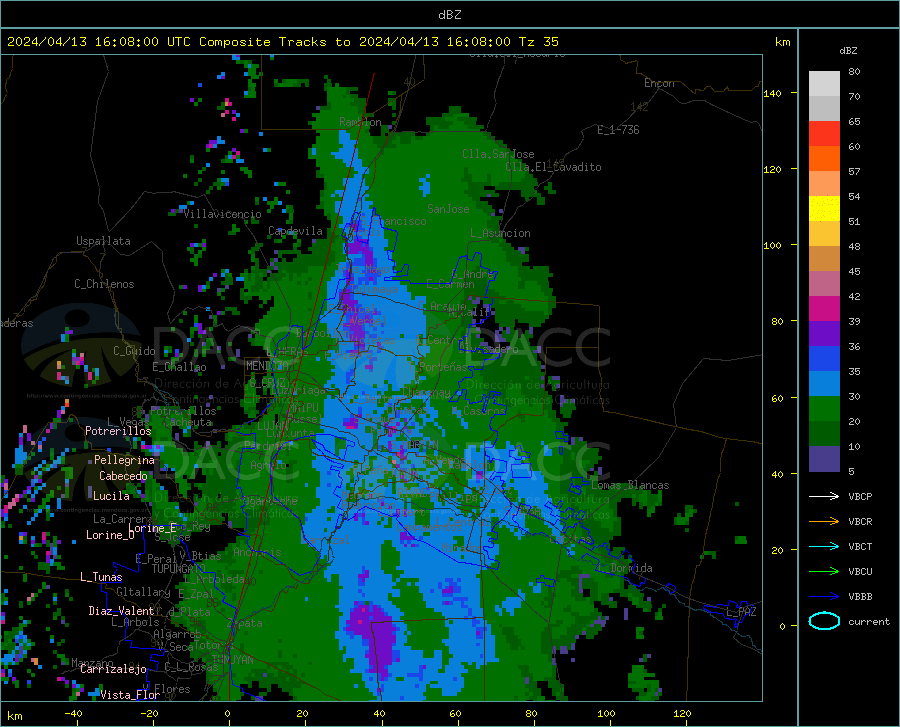This screenshot has height=727, width=900.
Task: Click the Cabecedo map label
Action: 123,476
